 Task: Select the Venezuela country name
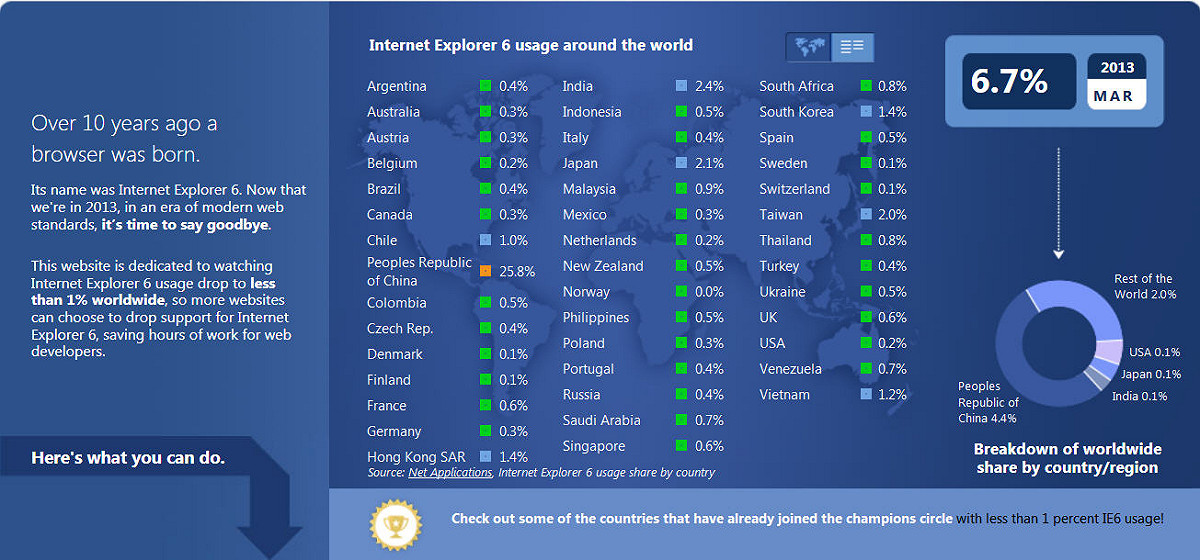click(x=791, y=369)
